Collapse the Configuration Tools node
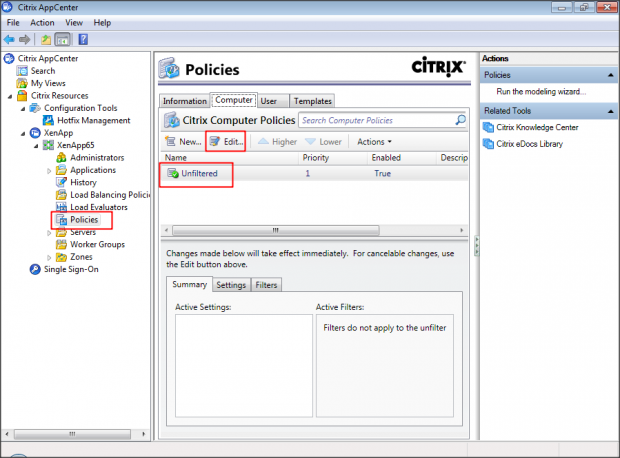The image size is (620, 458). (x=23, y=108)
